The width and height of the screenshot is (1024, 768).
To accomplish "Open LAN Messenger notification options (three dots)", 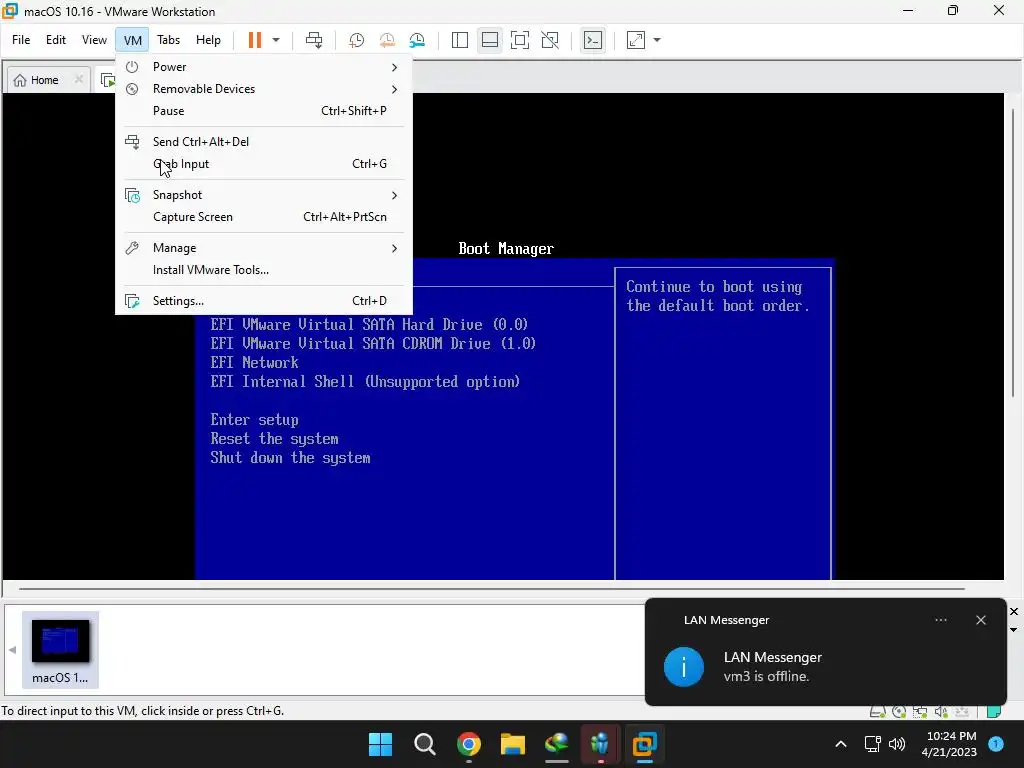I will tap(940, 620).
